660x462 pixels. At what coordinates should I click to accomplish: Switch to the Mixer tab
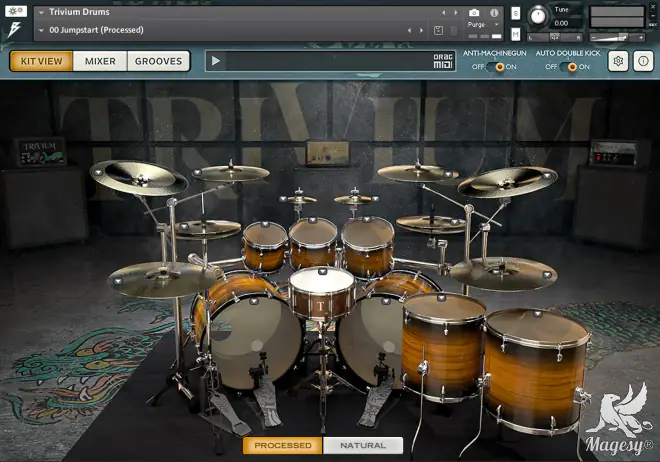(x=100, y=61)
